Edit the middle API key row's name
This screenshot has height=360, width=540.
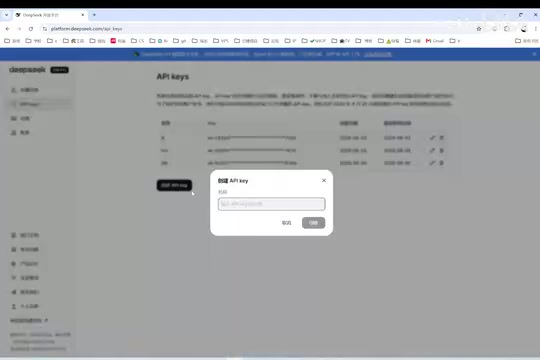pyautogui.click(x=432, y=151)
